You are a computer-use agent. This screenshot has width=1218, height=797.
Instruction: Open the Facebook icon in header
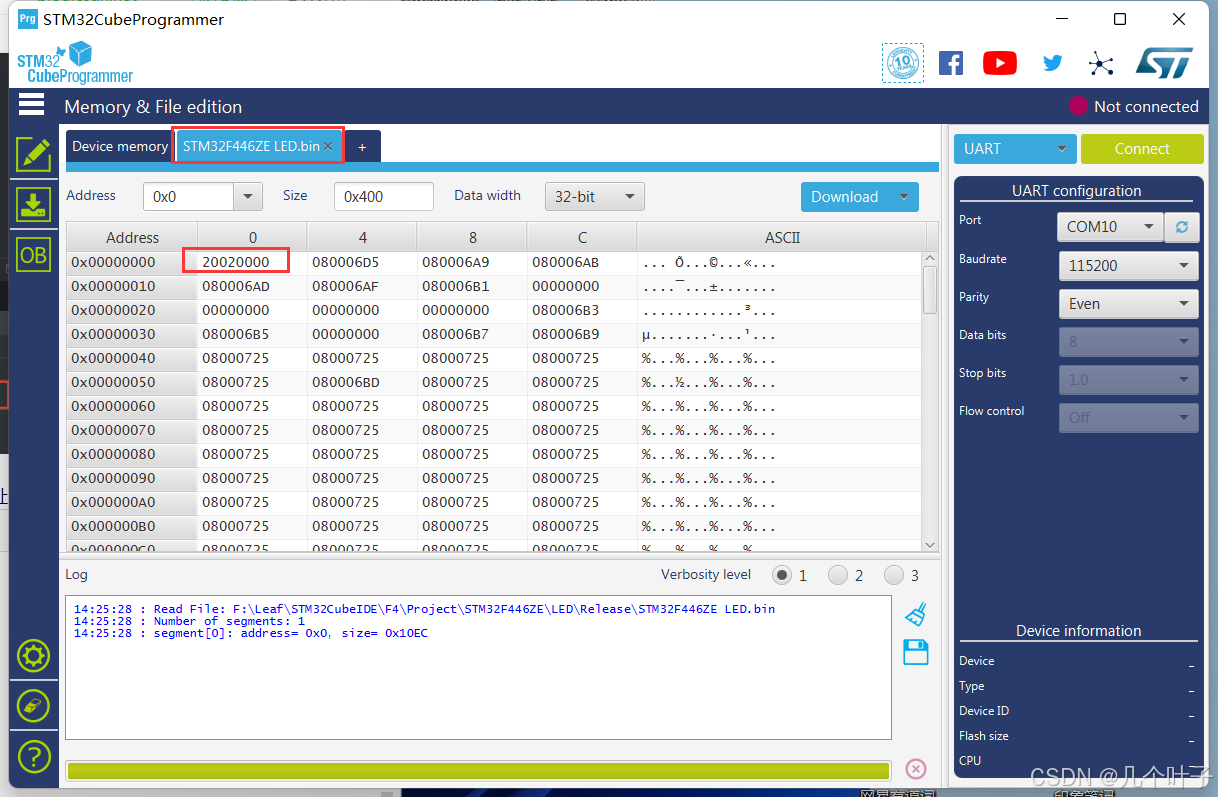[951, 63]
